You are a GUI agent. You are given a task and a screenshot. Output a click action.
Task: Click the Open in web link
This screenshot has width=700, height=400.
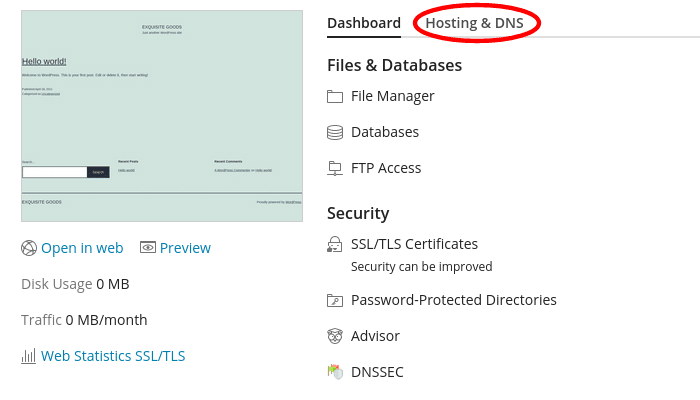tap(82, 248)
